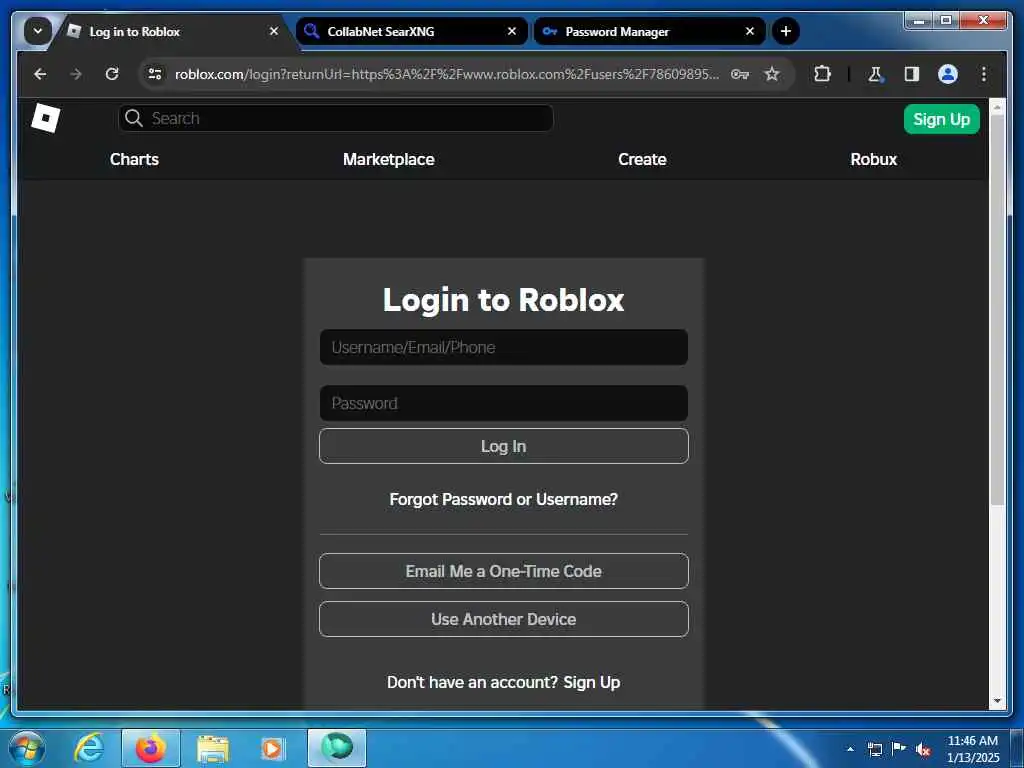Click the green browser taskbar icon
This screenshot has width=1024, height=768.
(337, 748)
